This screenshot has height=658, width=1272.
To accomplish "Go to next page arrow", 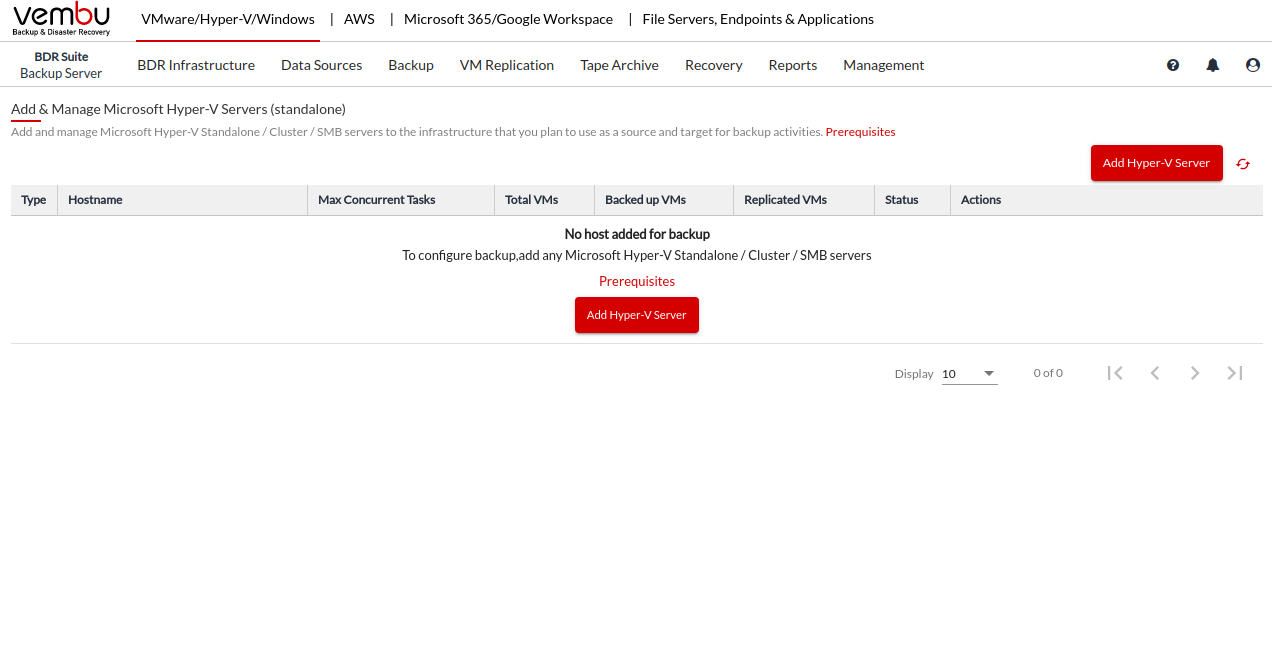I will click(1195, 373).
